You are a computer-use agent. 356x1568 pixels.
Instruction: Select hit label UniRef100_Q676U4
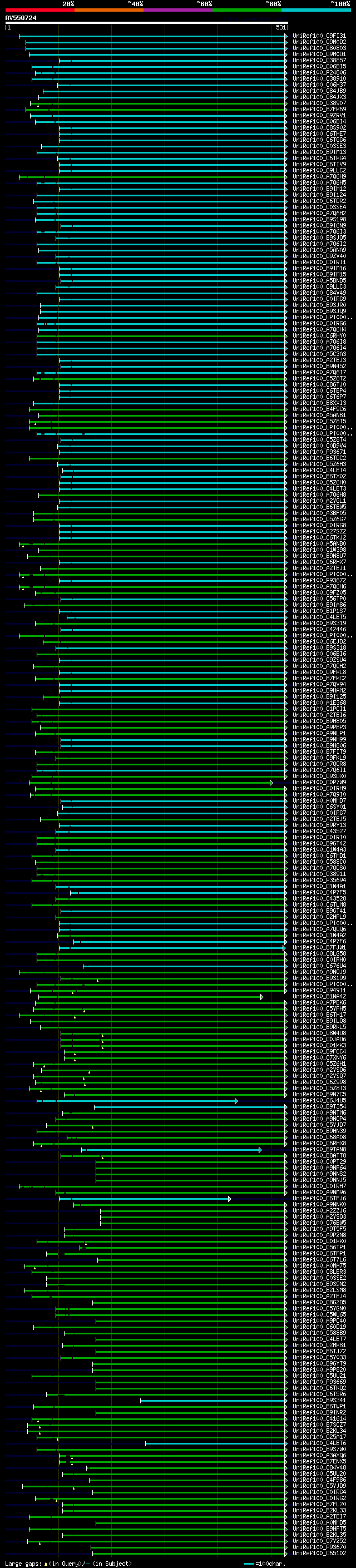point(319,966)
